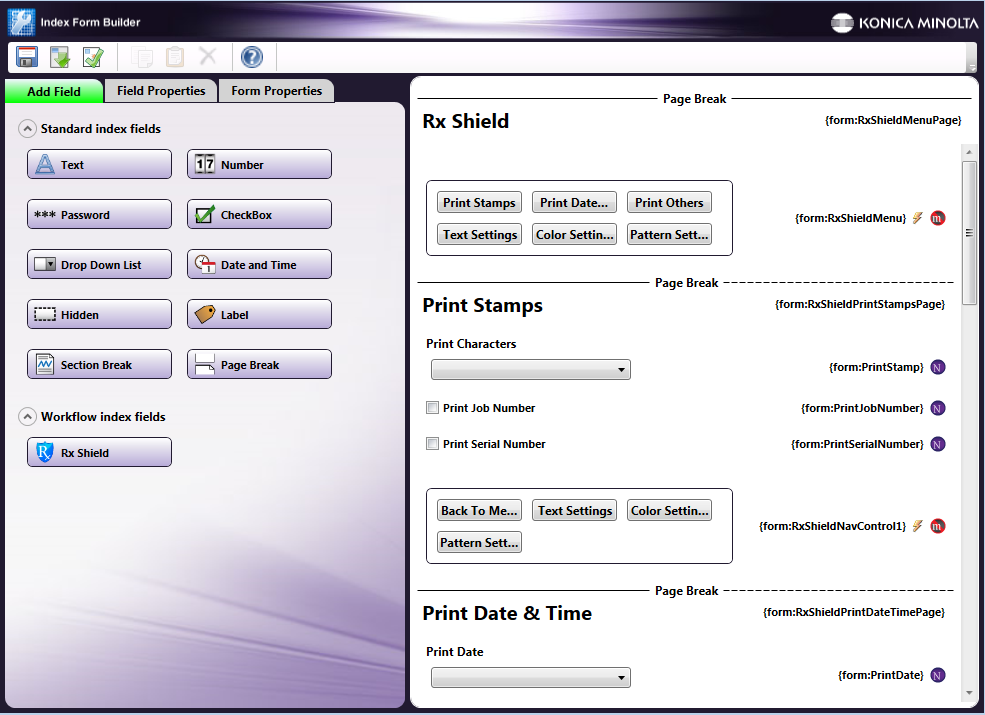
Task: Add a CheckBox field to the form
Action: point(259,215)
